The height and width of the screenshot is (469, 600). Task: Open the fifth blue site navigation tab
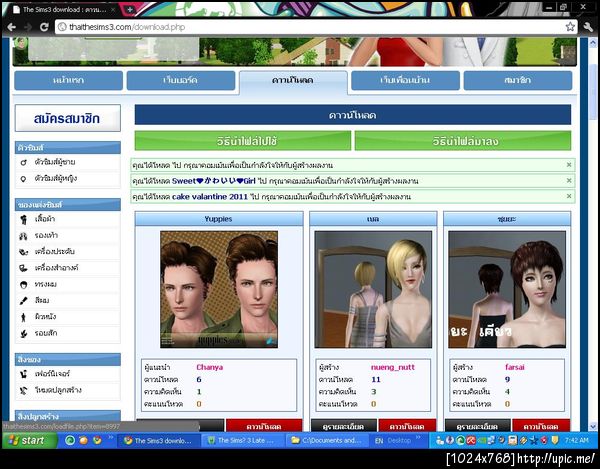[x=518, y=80]
